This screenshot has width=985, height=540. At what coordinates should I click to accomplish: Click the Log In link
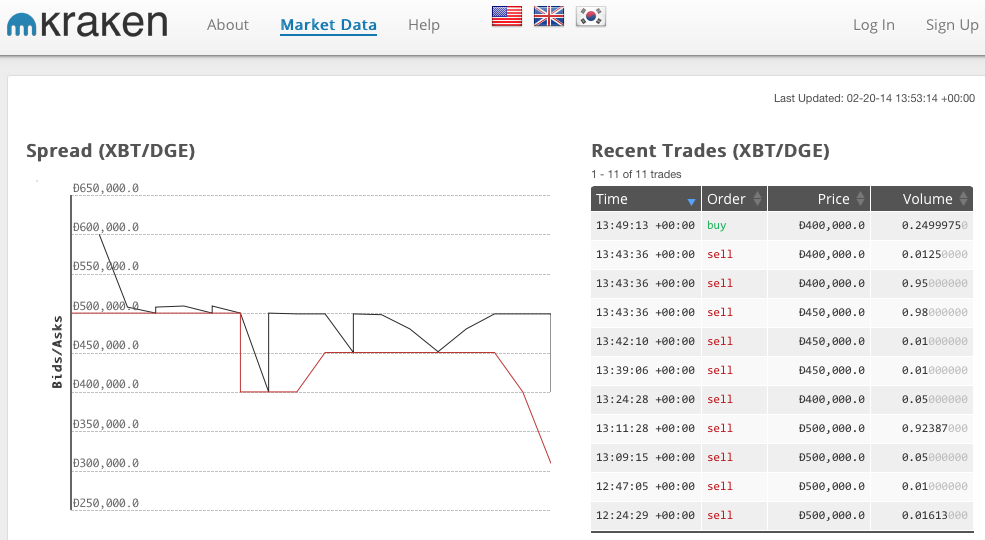873,24
